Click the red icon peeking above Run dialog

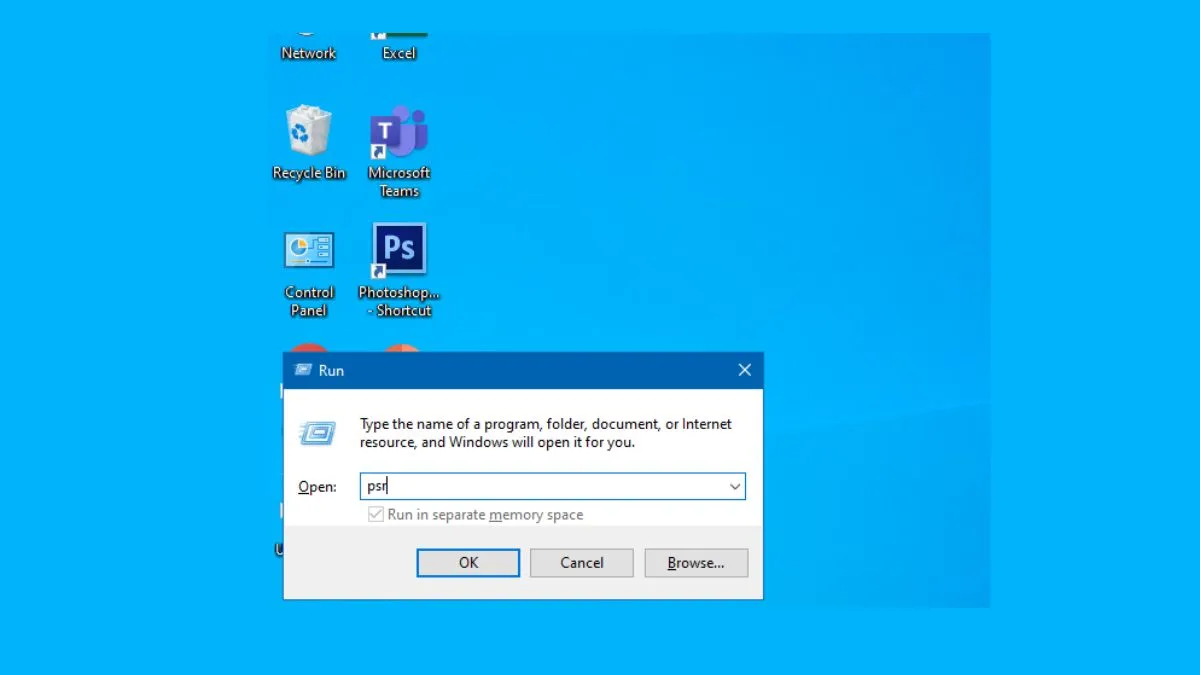308,347
